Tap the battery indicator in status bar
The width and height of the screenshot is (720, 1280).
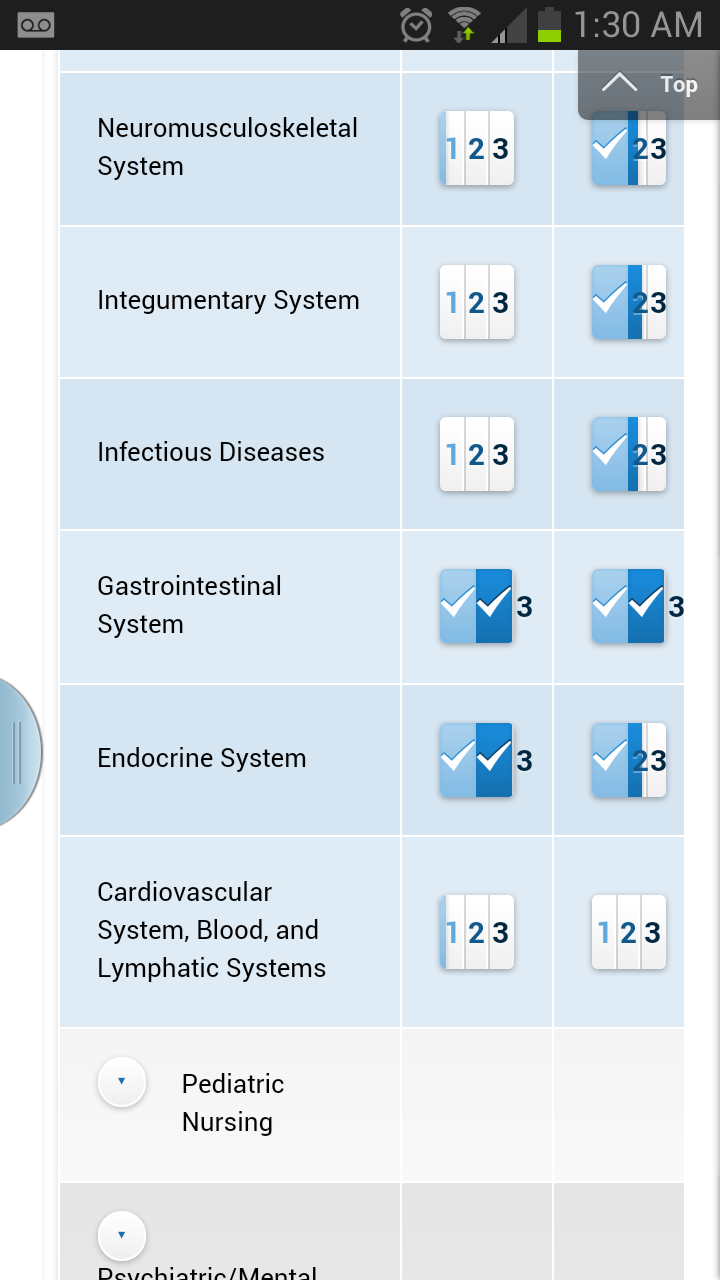pyautogui.click(x=549, y=24)
